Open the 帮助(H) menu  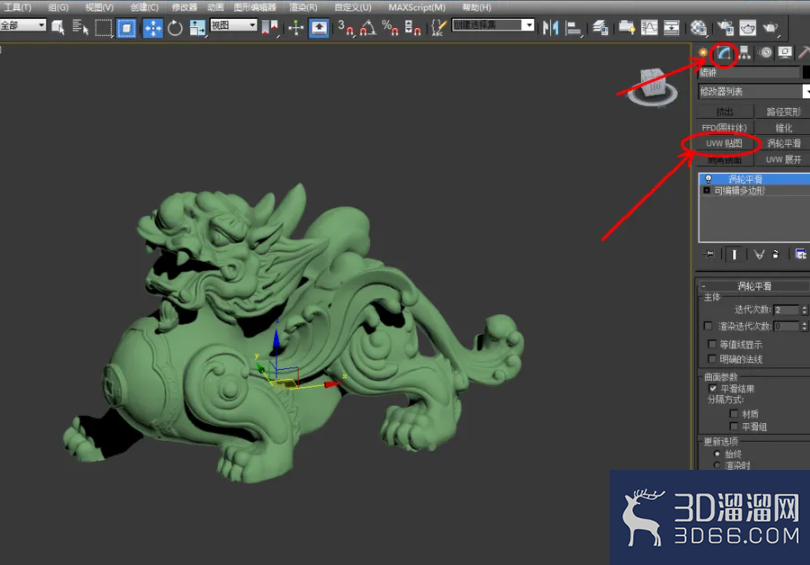pos(476,7)
